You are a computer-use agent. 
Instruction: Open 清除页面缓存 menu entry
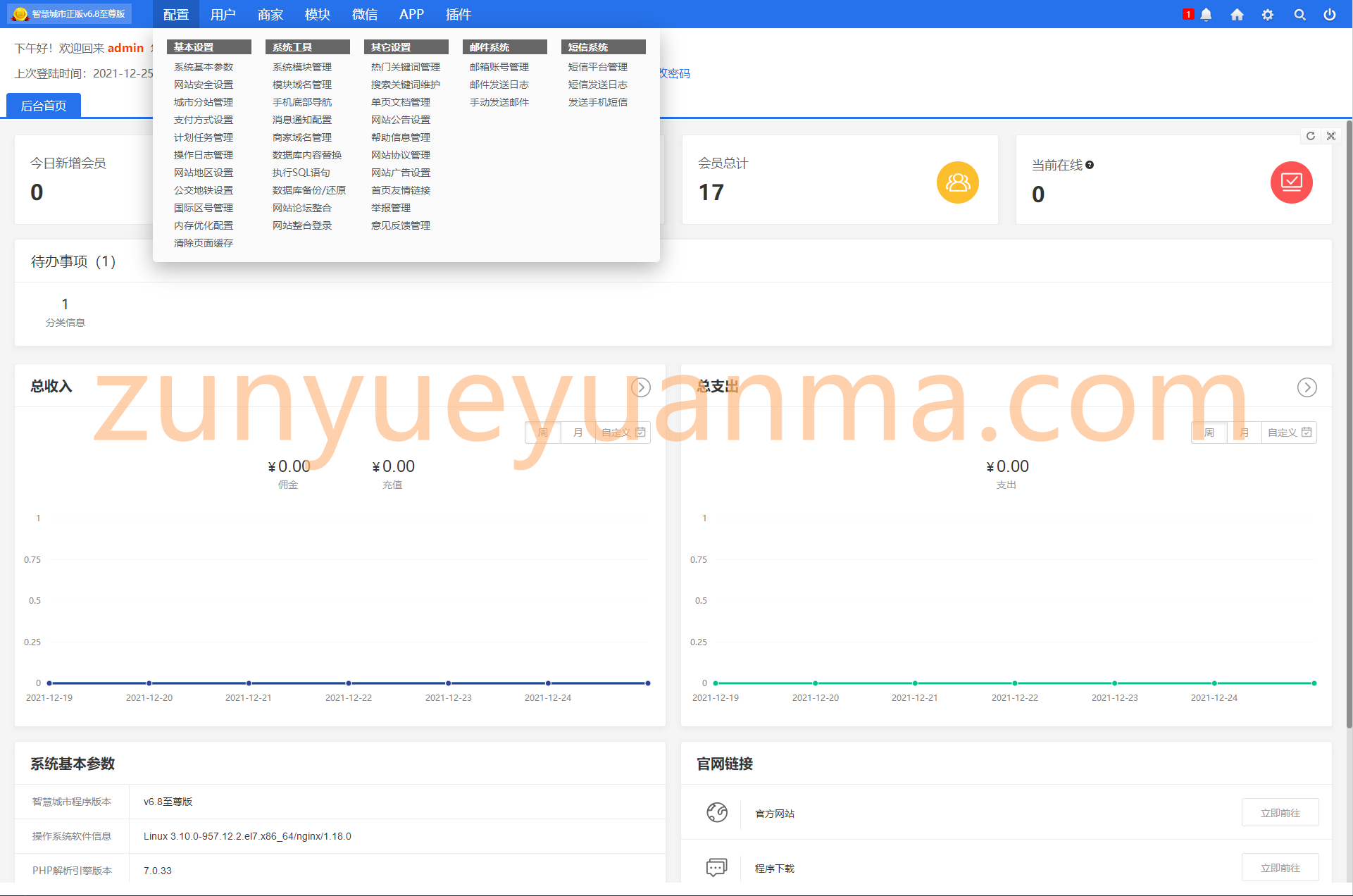[x=204, y=243]
